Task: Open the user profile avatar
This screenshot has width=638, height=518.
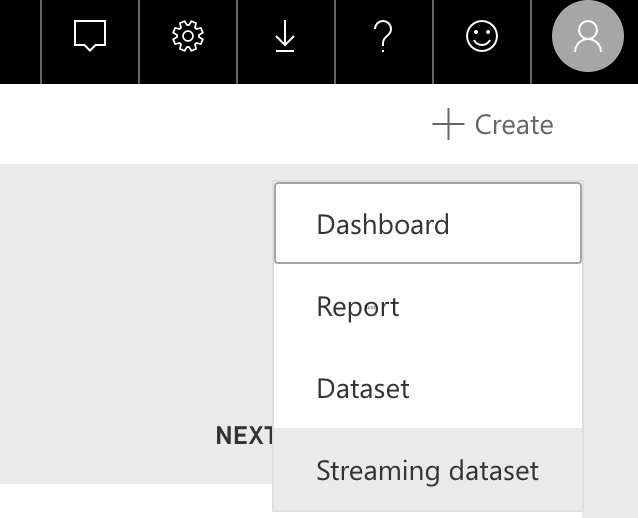Action: 588,37
